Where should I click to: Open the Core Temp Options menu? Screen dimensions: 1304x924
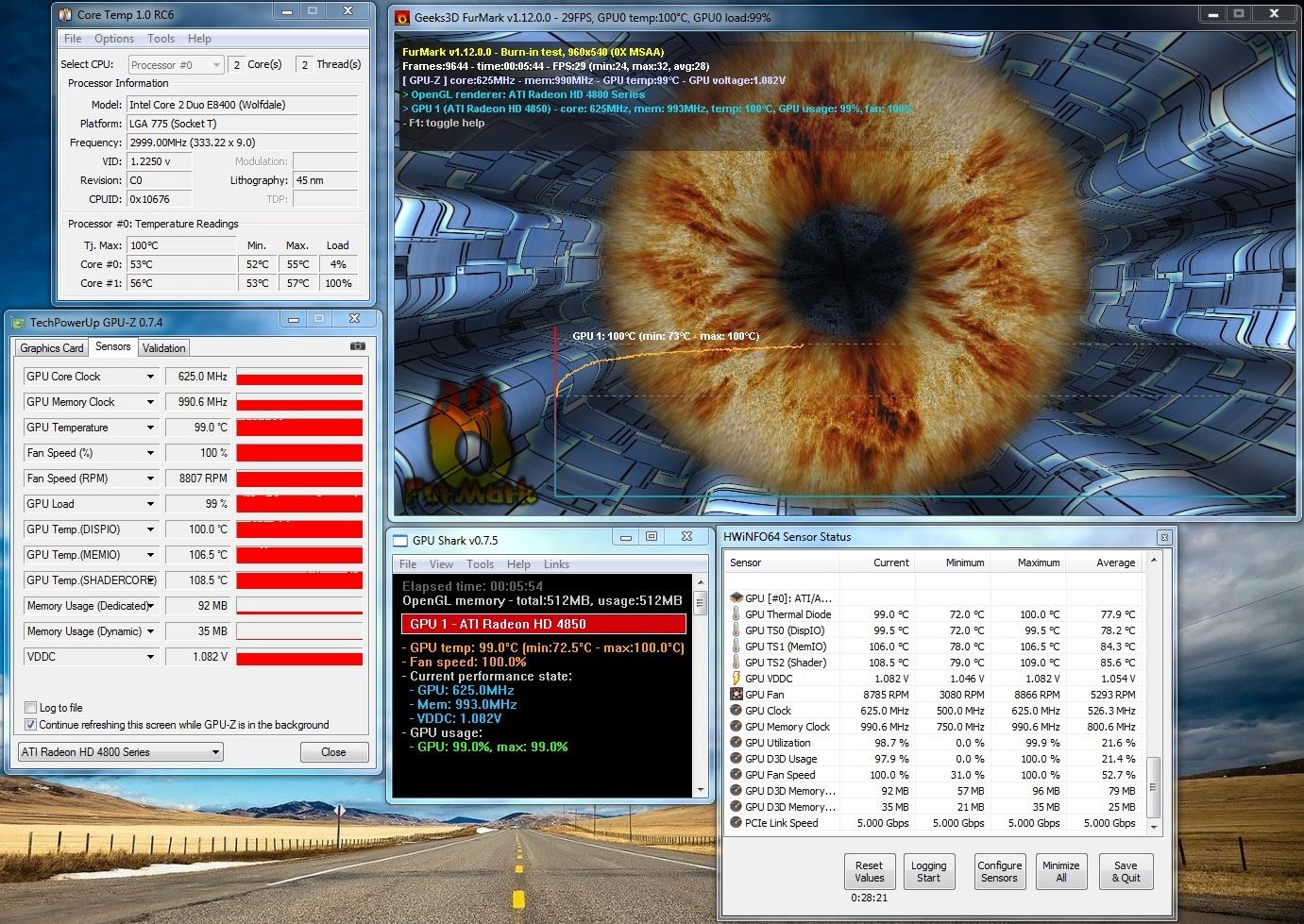click(x=114, y=39)
